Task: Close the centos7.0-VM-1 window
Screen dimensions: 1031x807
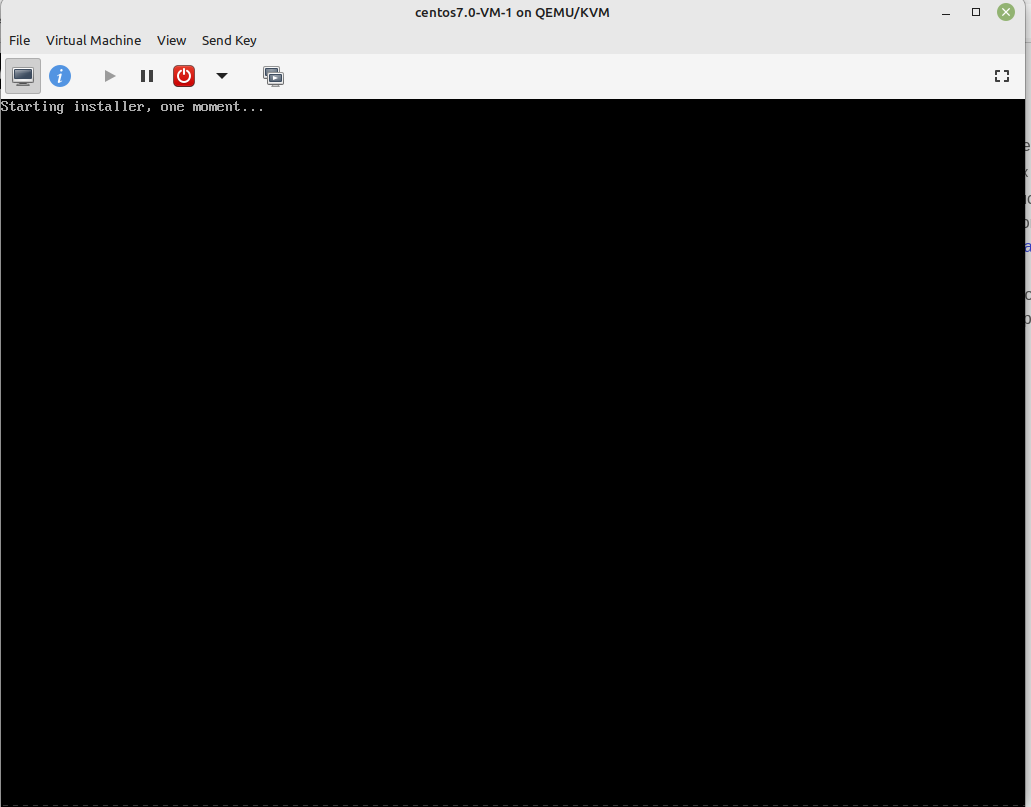Action: tap(1006, 12)
